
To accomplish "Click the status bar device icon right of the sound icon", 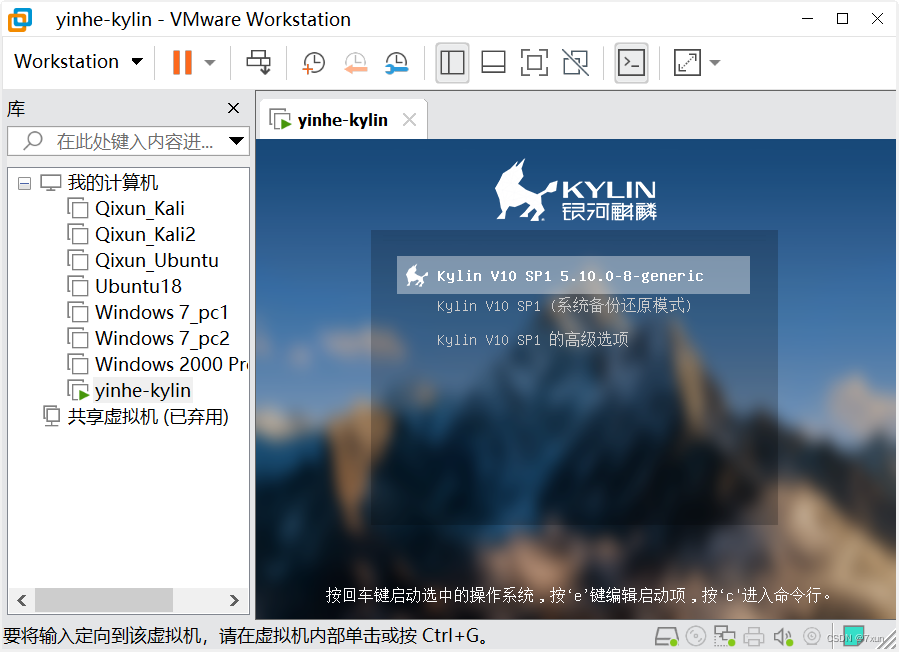I will (811, 636).
